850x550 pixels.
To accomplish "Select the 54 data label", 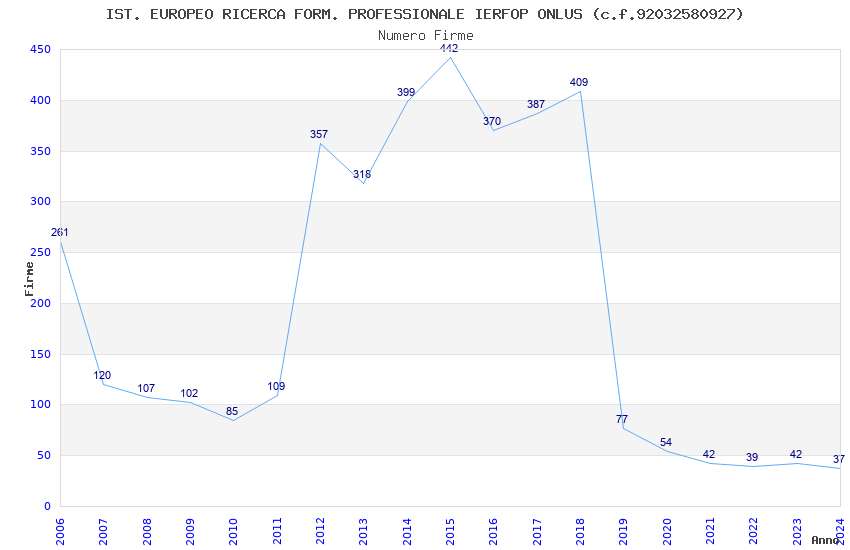I will tap(666, 443).
